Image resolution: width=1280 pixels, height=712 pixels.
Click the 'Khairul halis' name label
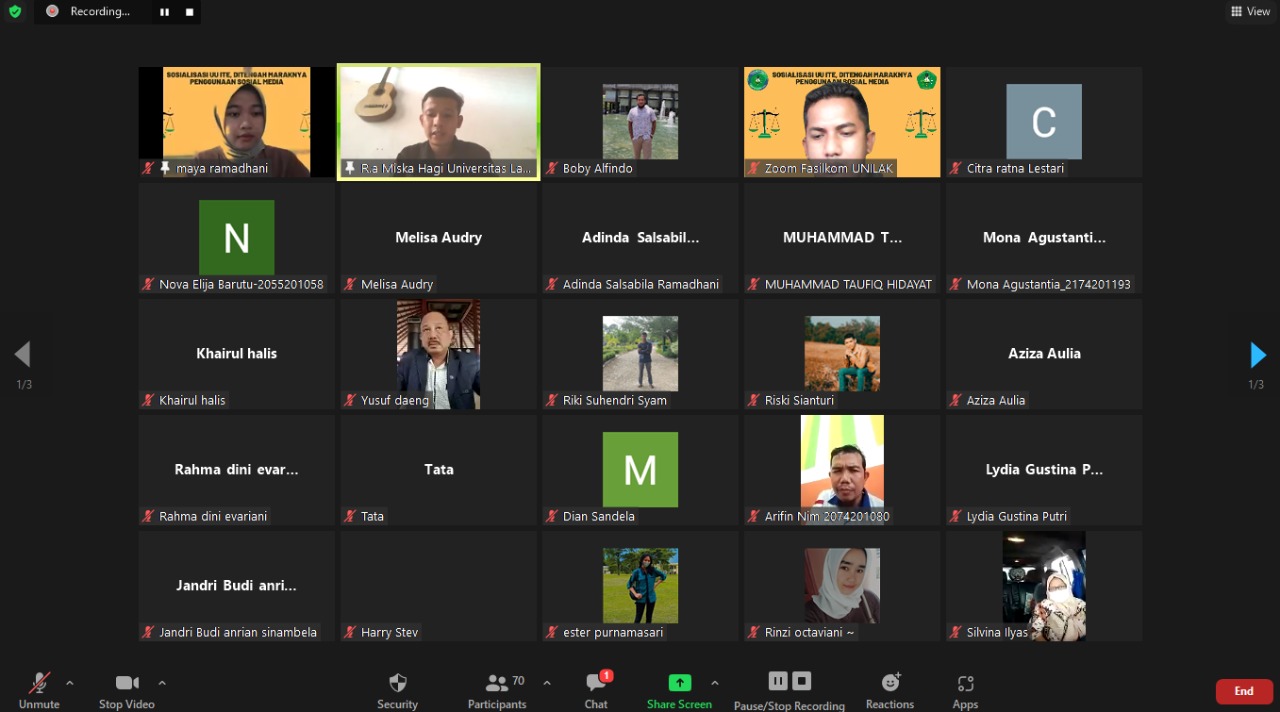[192, 400]
